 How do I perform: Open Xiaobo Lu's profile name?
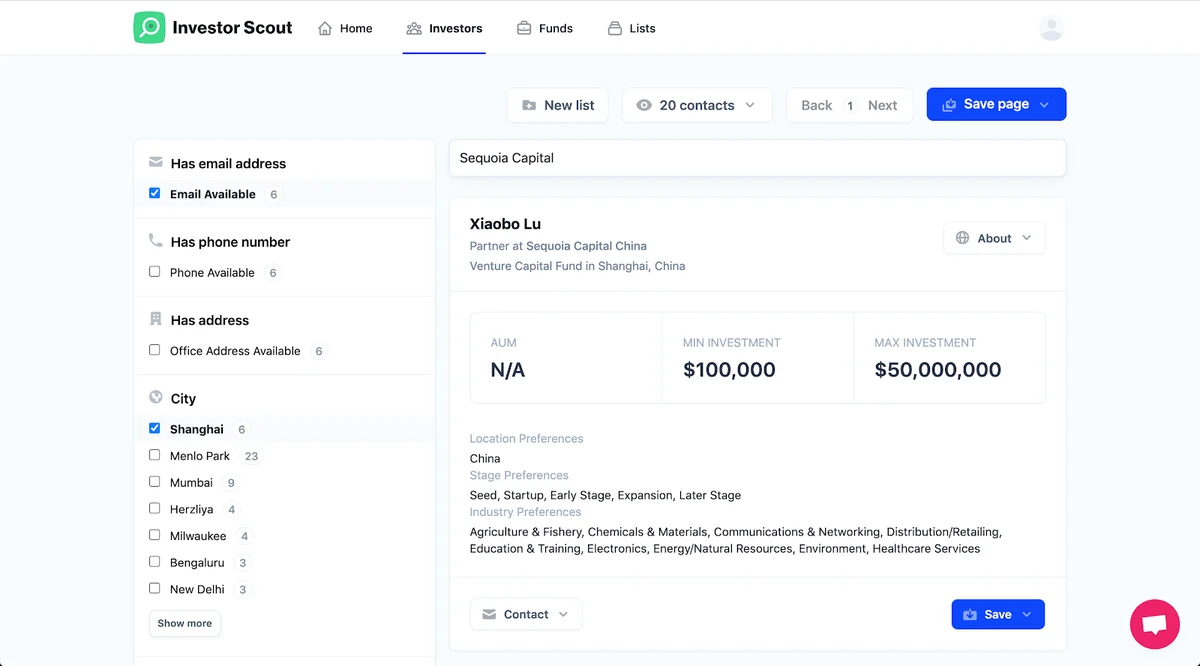pyautogui.click(x=505, y=224)
